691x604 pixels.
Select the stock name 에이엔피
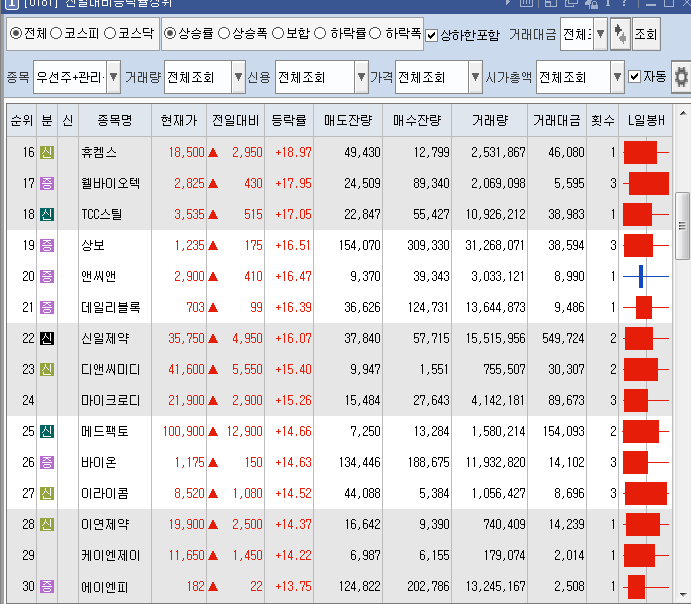pos(105,587)
